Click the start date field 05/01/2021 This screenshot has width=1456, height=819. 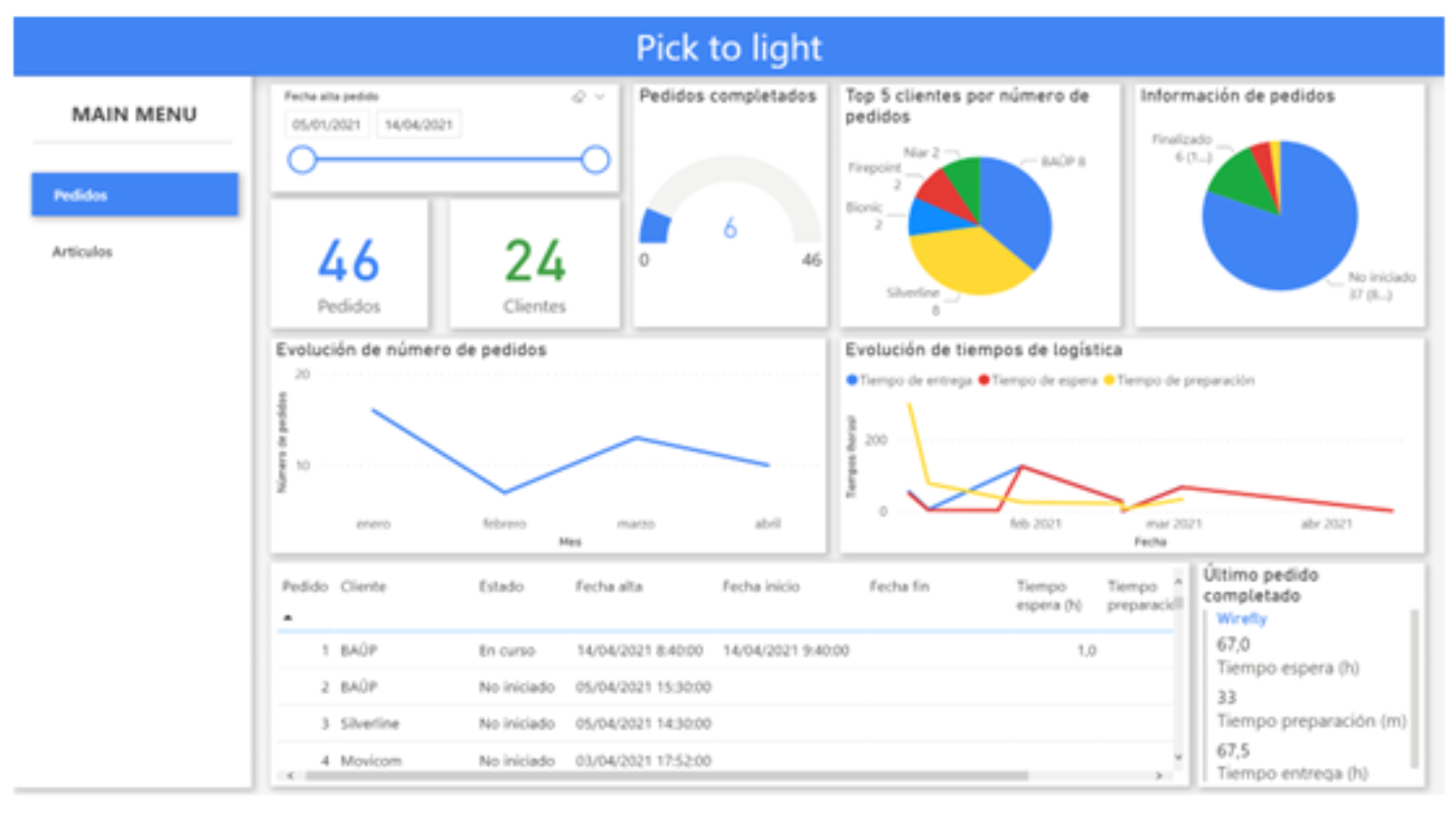(327, 125)
